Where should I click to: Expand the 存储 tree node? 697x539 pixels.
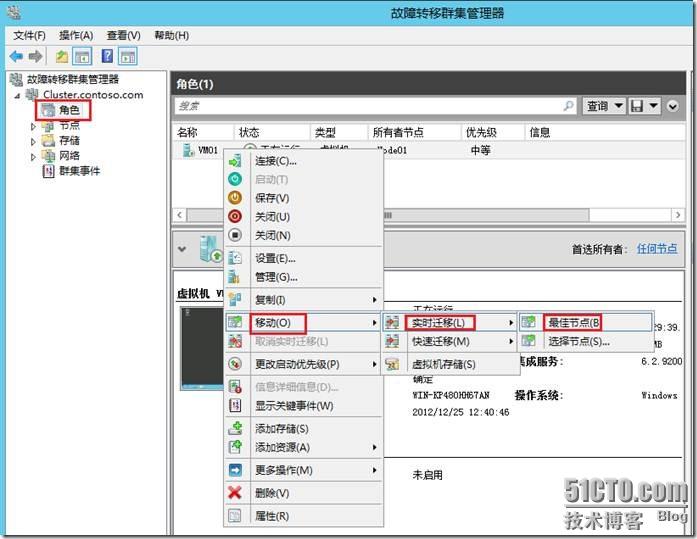tap(33, 141)
